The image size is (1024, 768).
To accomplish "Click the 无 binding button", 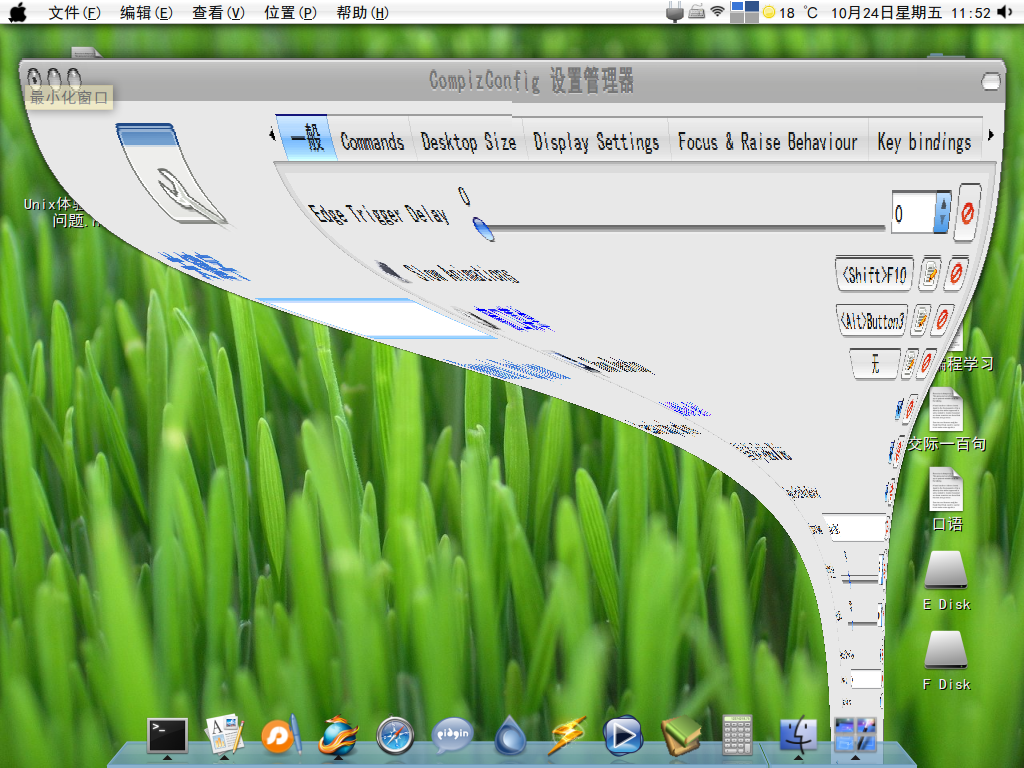I will (875, 364).
